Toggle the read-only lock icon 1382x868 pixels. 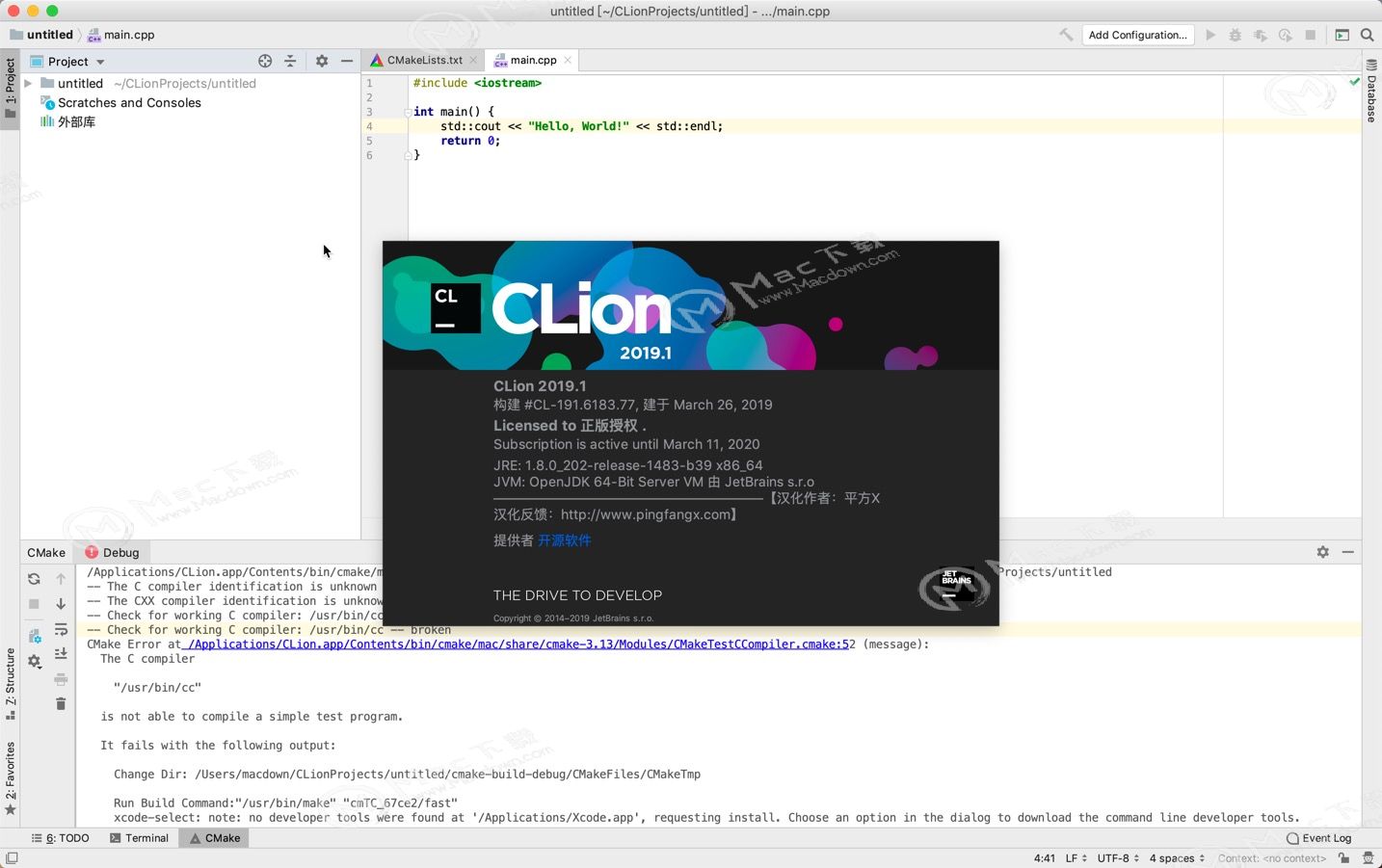(x=1343, y=858)
